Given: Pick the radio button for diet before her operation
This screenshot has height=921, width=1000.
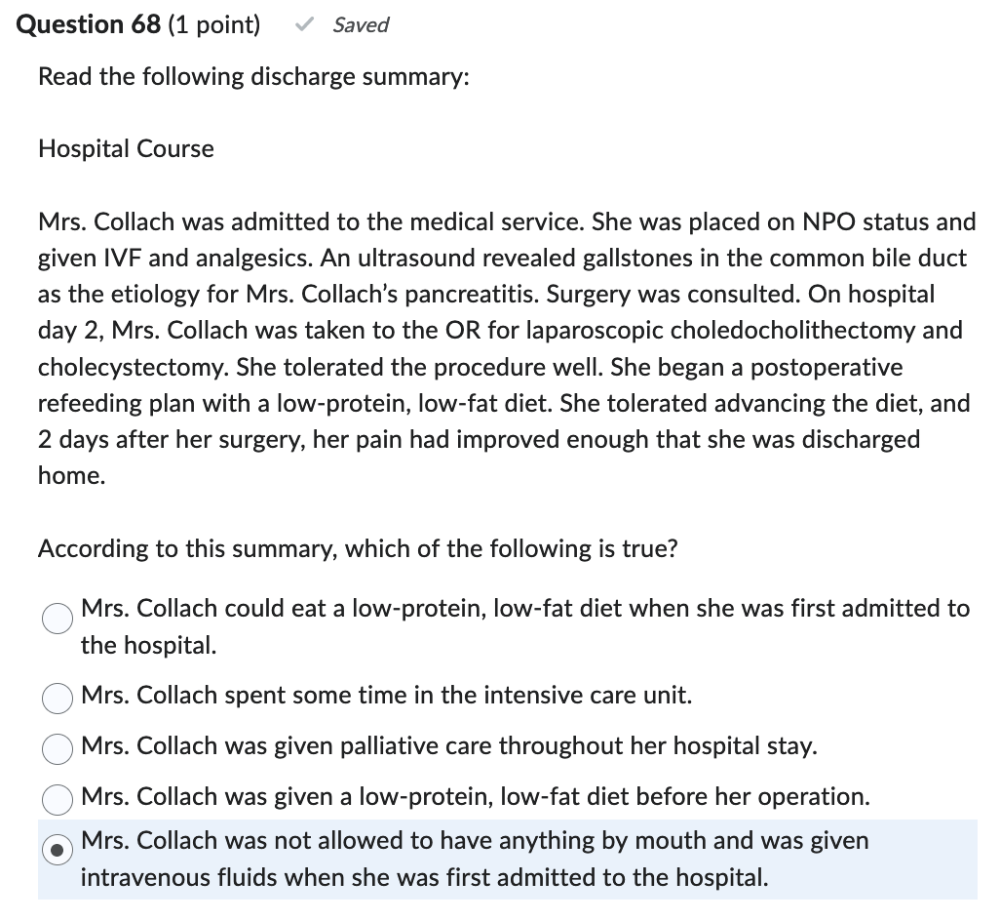Looking at the screenshot, I should (58, 798).
